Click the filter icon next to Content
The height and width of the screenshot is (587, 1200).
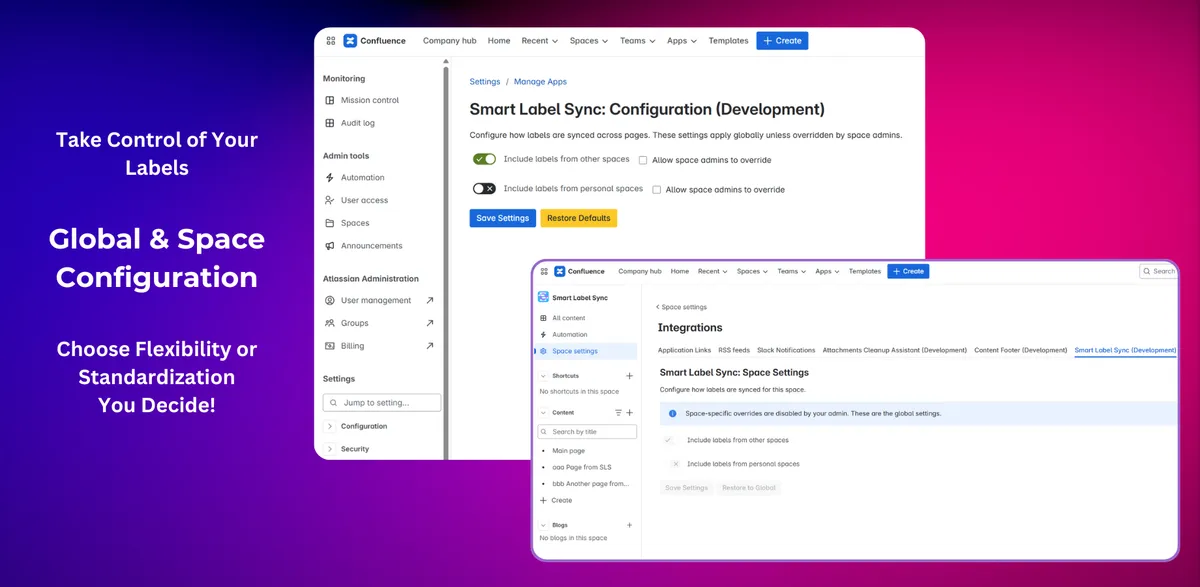(x=618, y=412)
